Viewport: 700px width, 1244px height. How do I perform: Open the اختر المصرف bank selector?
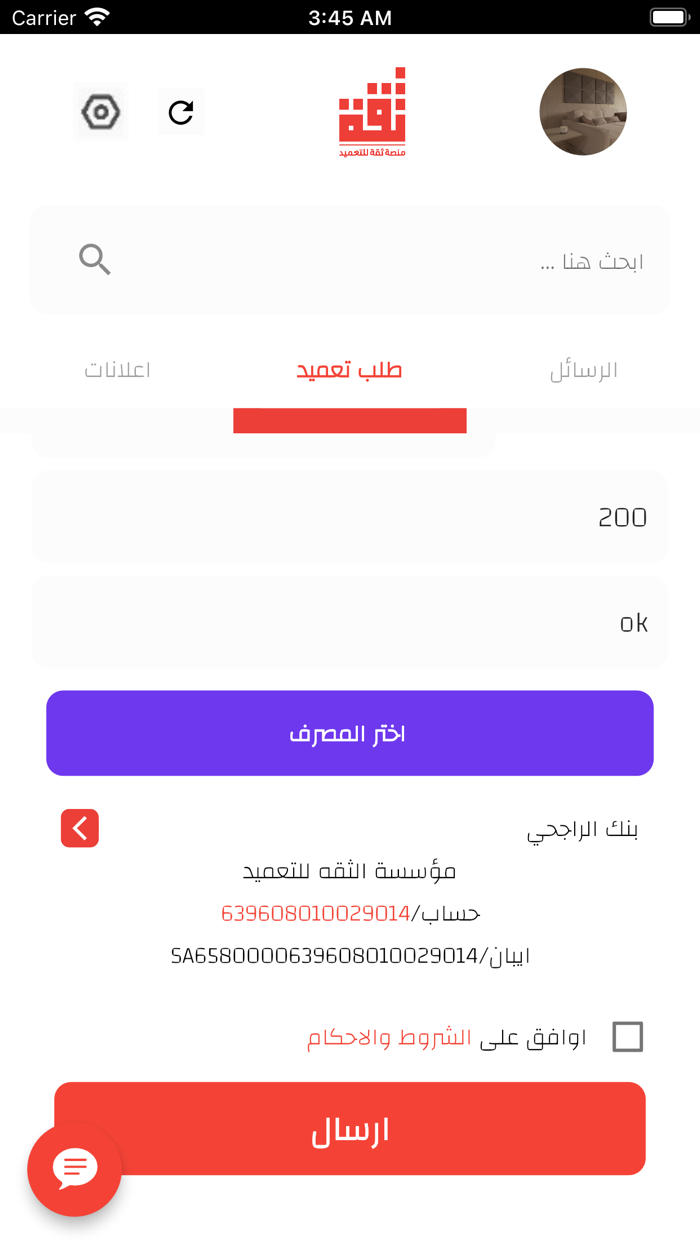click(x=350, y=732)
